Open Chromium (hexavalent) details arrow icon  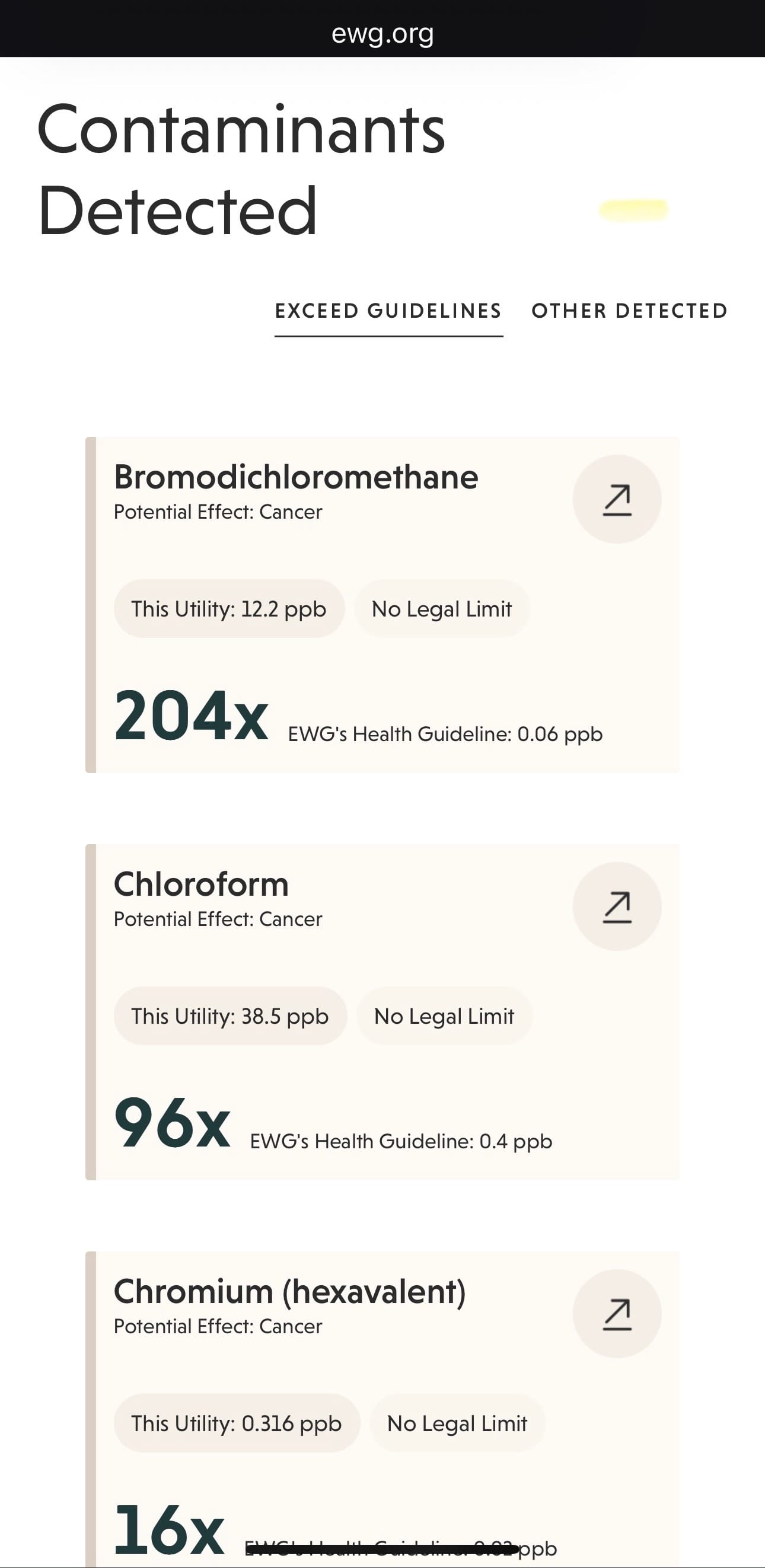[x=617, y=1314]
